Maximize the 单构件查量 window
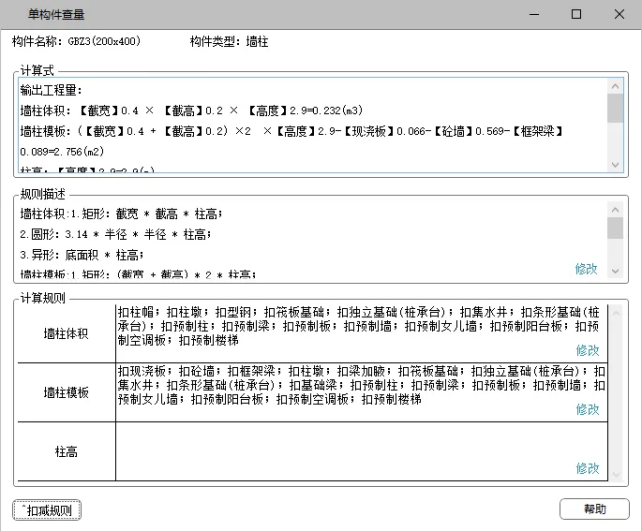642x531 pixels. point(576,15)
